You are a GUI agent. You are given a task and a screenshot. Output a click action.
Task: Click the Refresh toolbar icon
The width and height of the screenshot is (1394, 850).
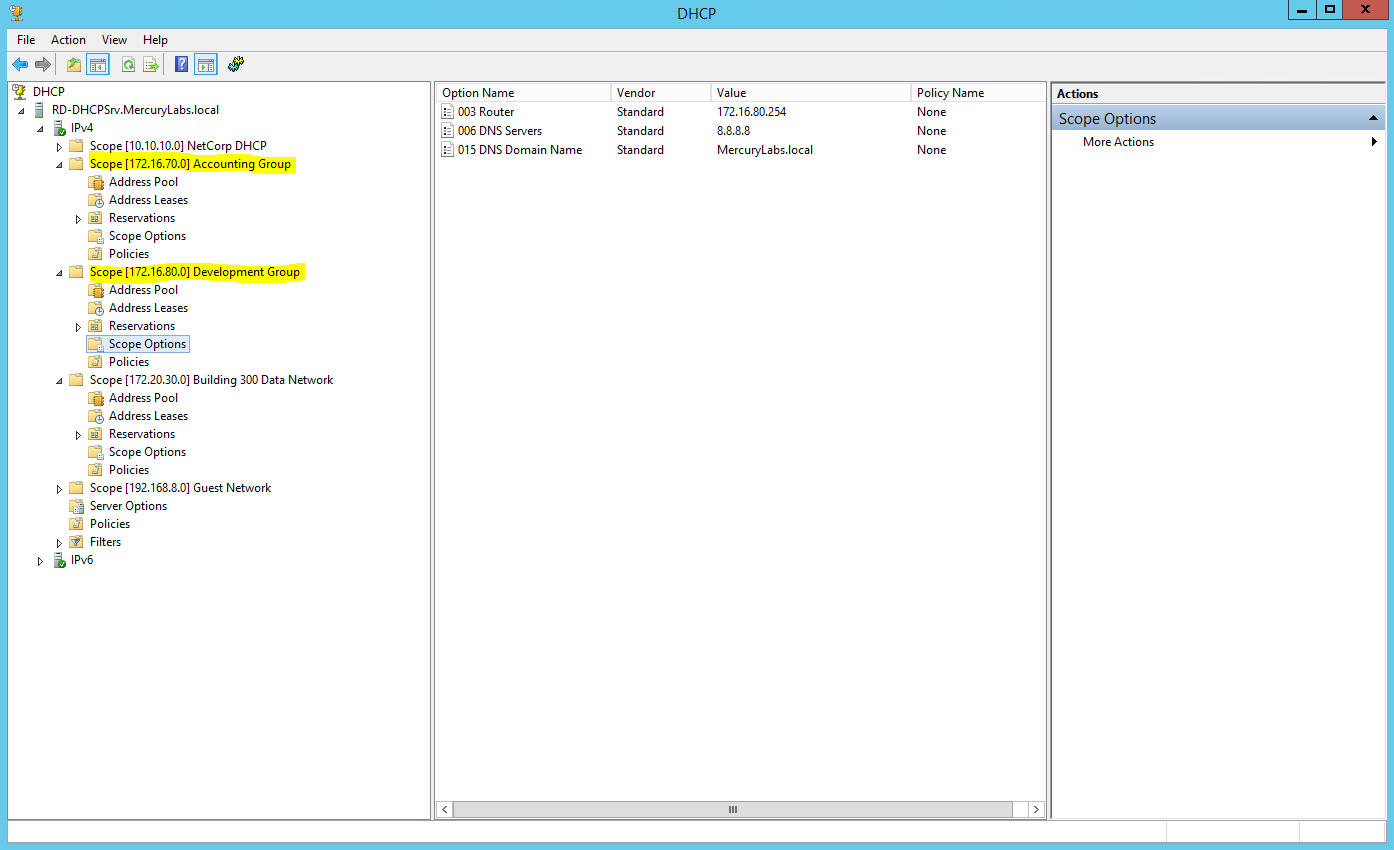point(128,65)
